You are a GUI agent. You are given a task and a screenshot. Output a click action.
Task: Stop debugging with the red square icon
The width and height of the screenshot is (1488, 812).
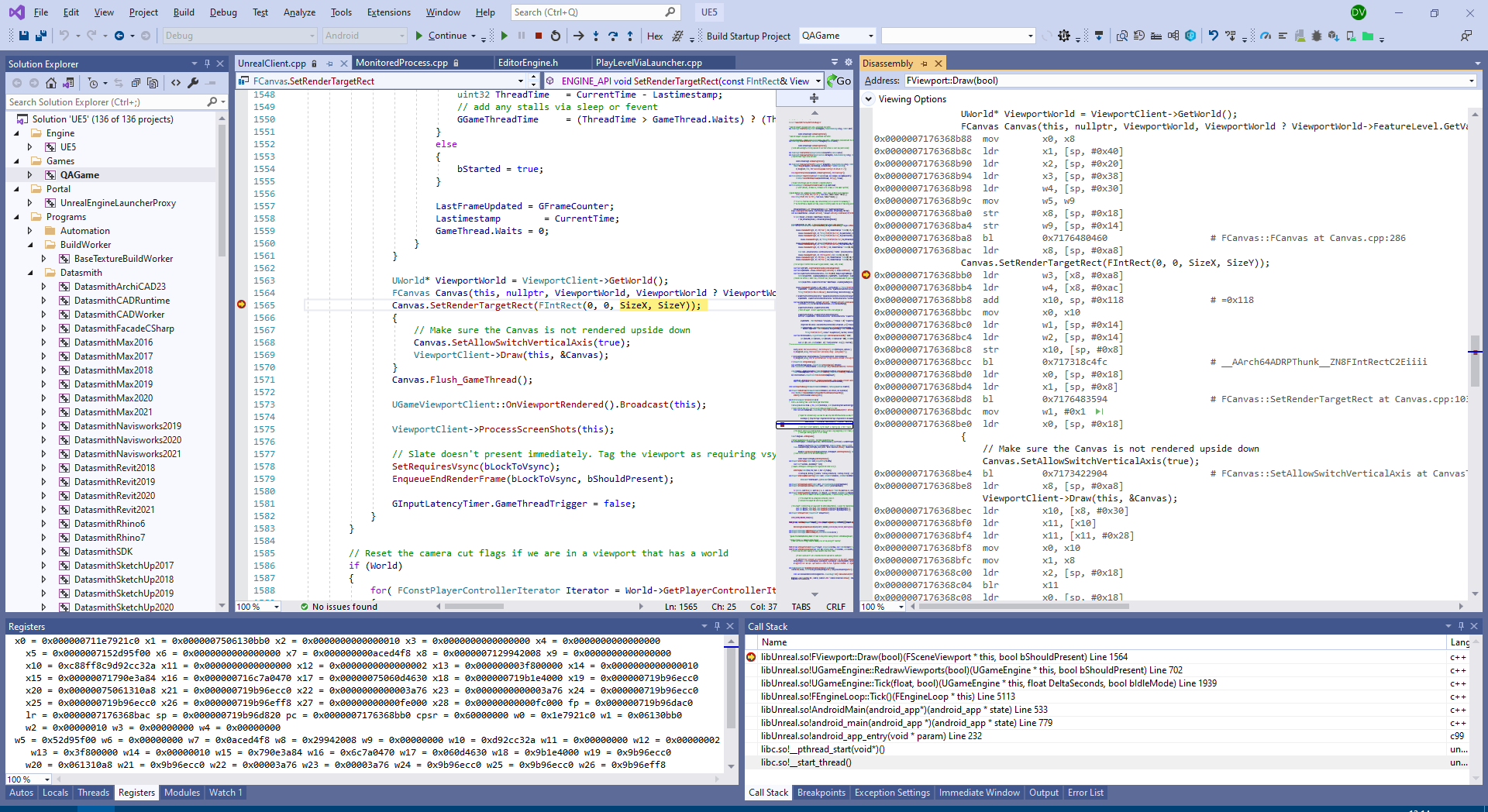point(538,36)
